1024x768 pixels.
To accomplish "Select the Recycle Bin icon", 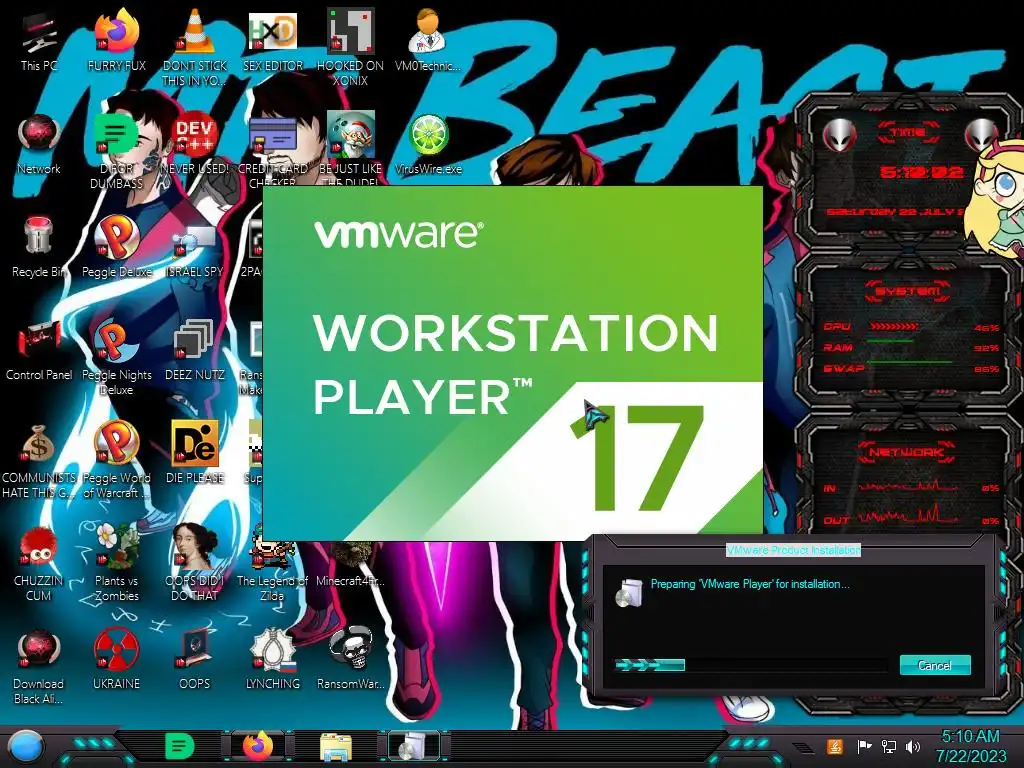I will [39, 248].
